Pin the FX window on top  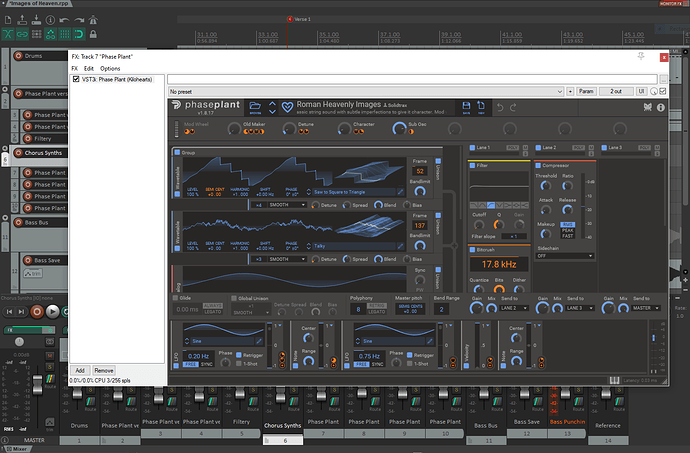click(x=641, y=56)
